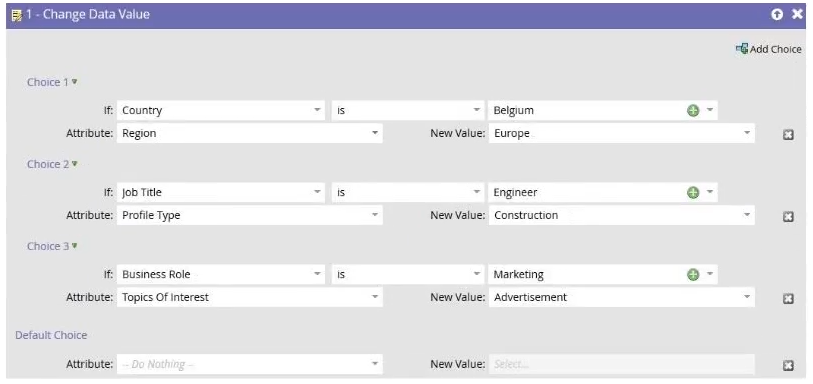
Task: Remove the Default Choice row X icon
Action: click(x=788, y=366)
